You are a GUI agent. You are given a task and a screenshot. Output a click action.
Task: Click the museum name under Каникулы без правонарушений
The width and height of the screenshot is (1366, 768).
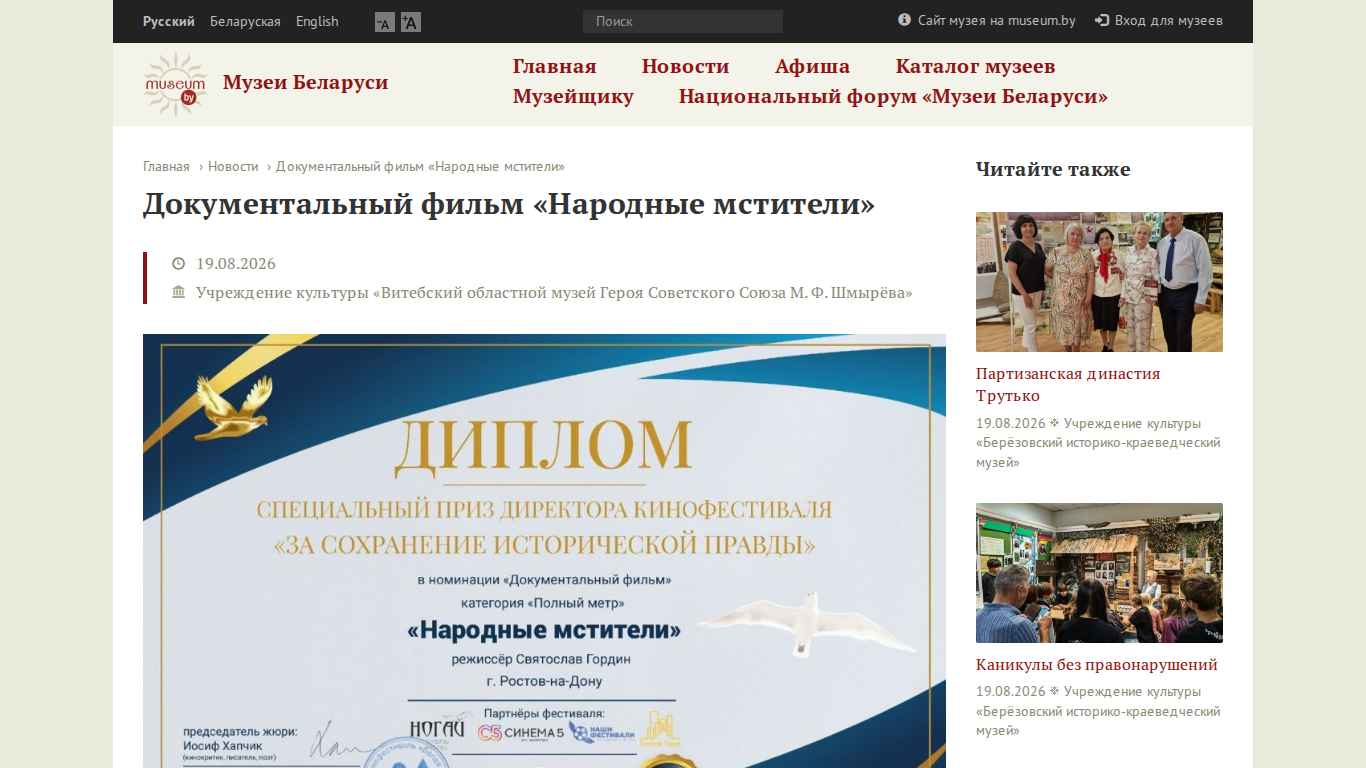coord(1098,711)
